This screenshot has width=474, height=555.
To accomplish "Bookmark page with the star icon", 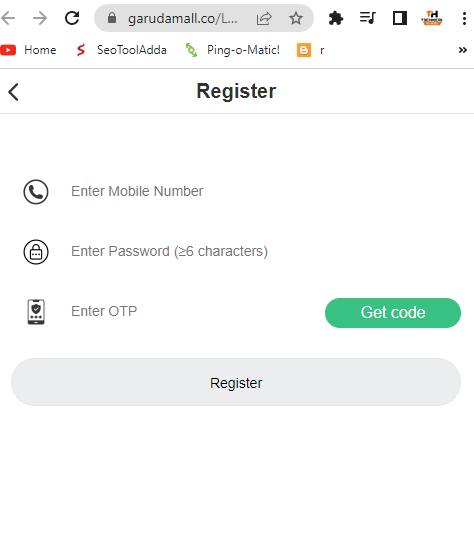I will pyautogui.click(x=296, y=18).
